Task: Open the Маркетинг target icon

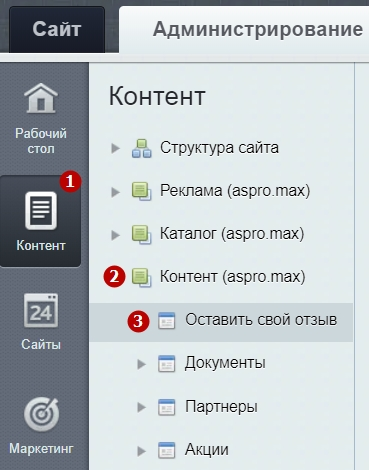Action: [x=41, y=414]
